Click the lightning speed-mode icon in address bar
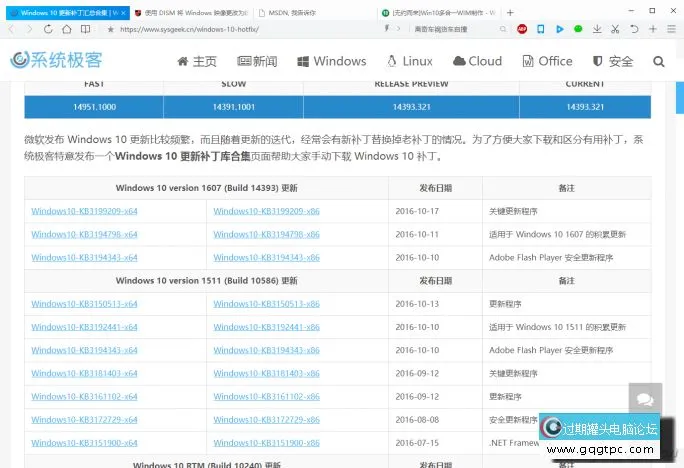The image size is (684, 468). pyautogui.click(x=386, y=29)
